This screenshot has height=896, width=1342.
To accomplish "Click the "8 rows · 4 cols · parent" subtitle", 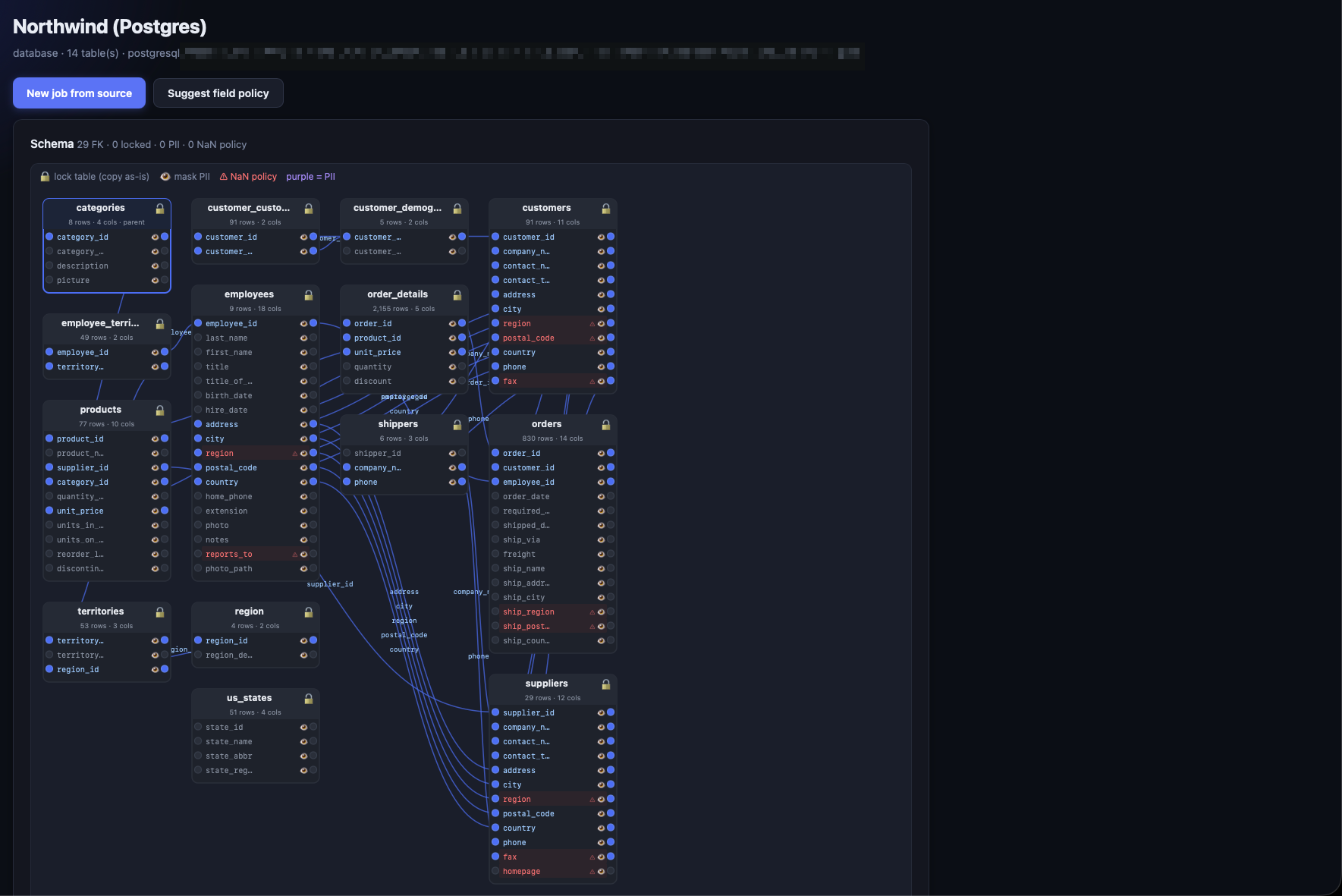I will [x=106, y=222].
